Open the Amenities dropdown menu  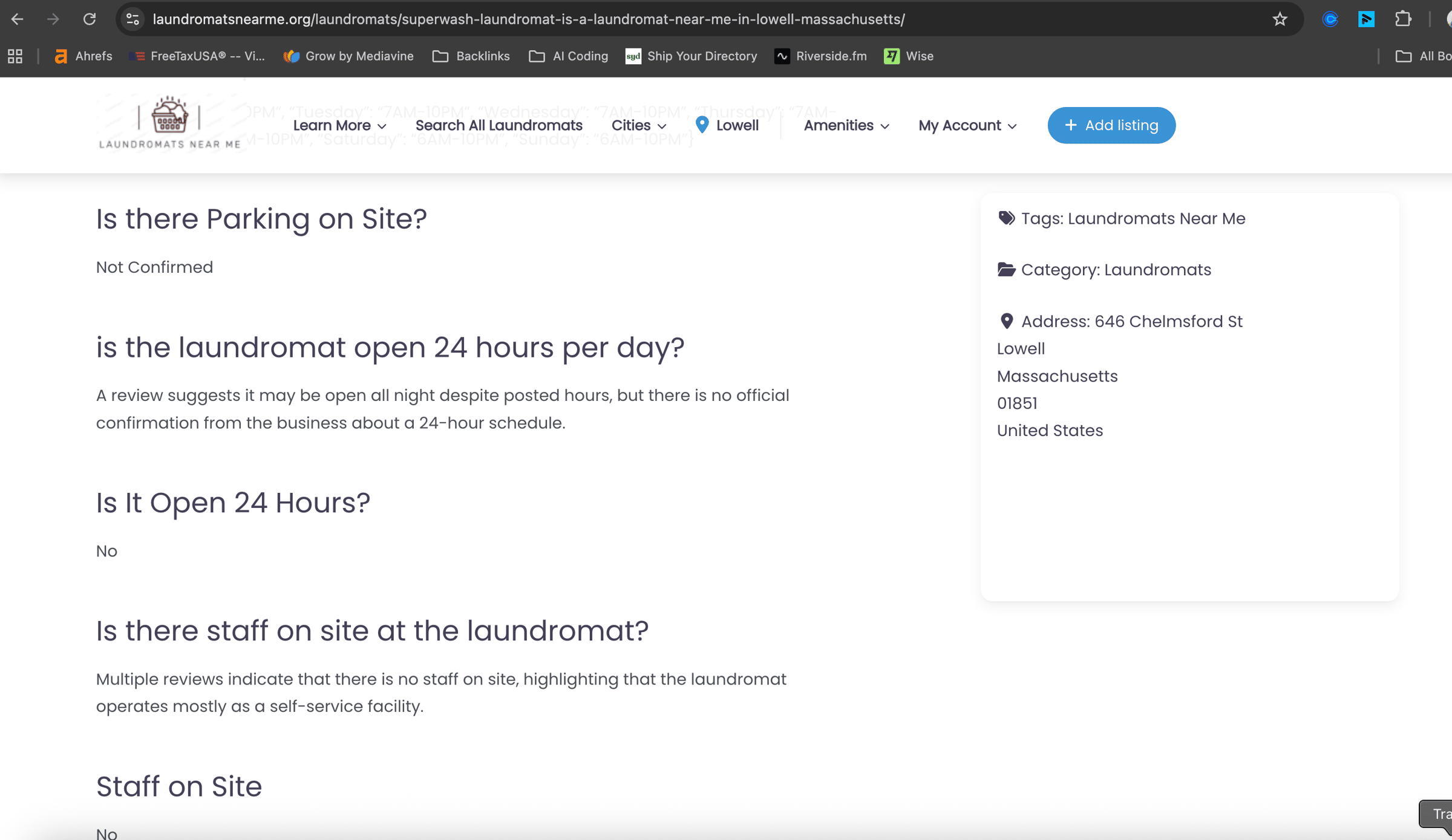(x=846, y=125)
